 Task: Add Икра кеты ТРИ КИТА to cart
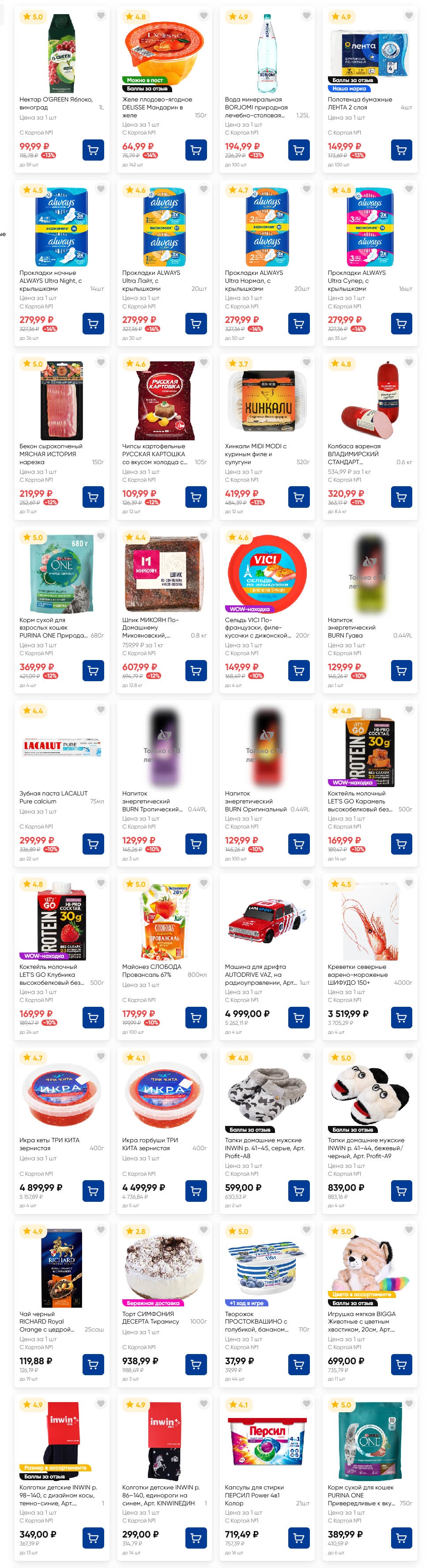pos(93,1191)
